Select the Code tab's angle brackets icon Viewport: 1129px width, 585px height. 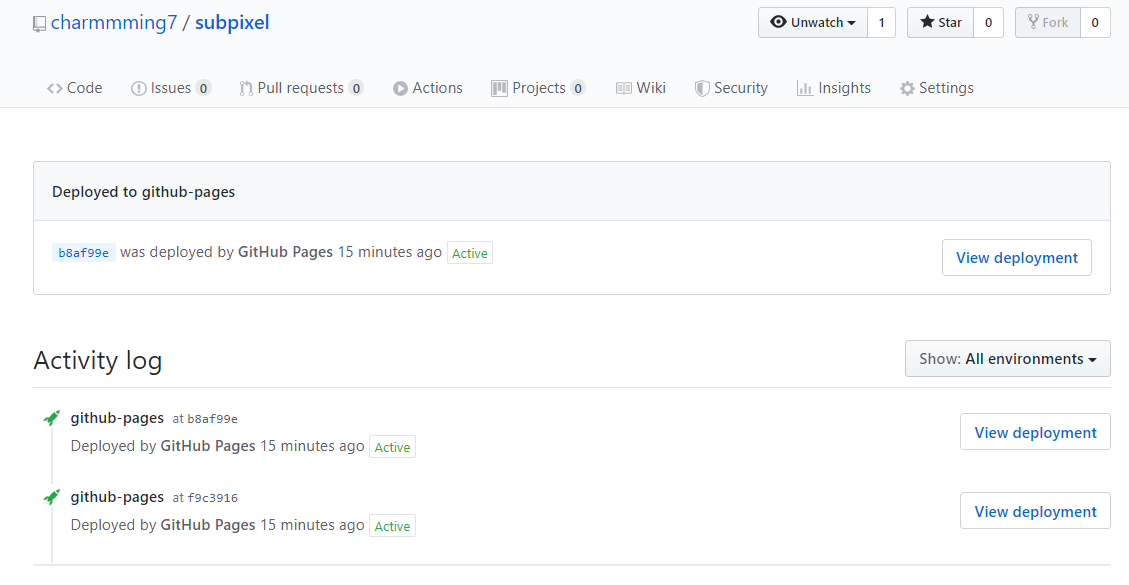[x=56, y=88]
